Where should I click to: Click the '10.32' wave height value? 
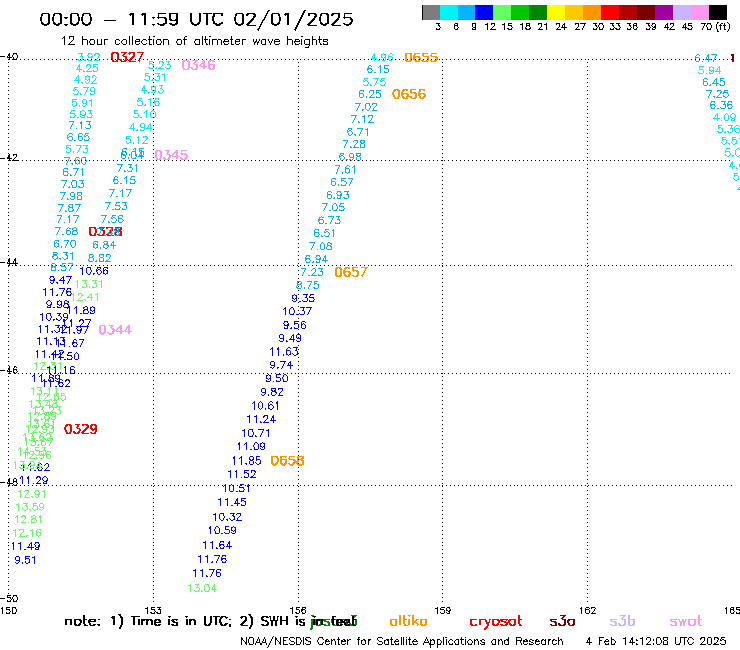pyautogui.click(x=227, y=517)
